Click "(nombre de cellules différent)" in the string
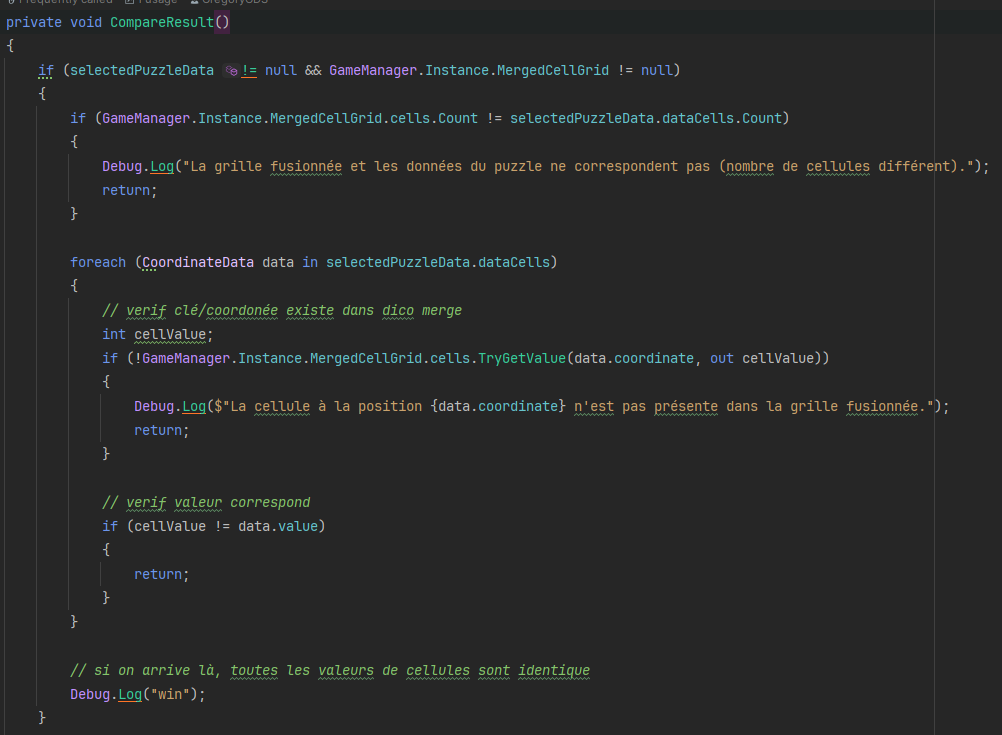Viewport: 1002px width, 735px height. point(838,166)
